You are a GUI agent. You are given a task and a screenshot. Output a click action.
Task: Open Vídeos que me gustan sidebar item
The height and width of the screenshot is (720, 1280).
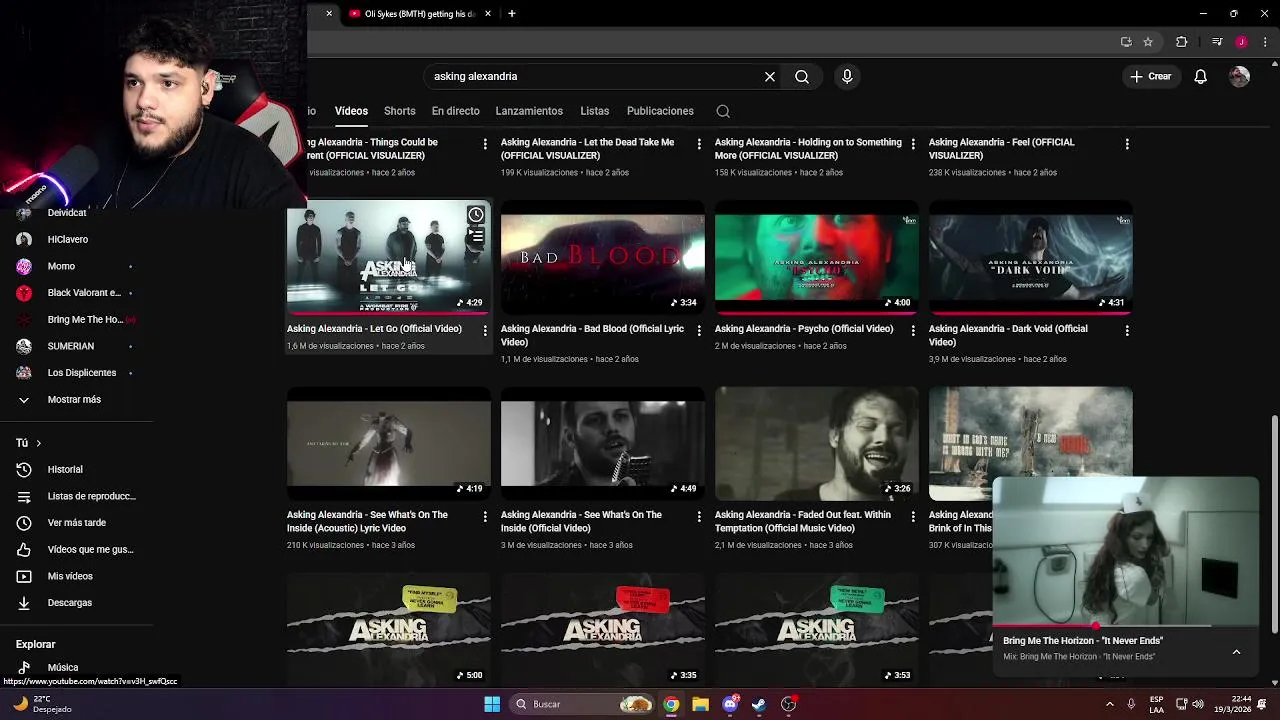pos(90,549)
